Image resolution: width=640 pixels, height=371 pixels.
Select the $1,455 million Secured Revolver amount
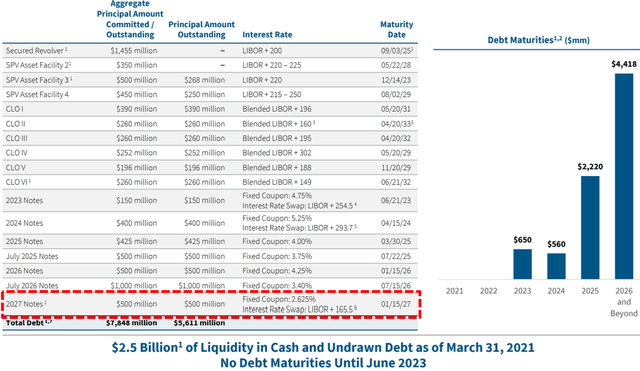134,51
